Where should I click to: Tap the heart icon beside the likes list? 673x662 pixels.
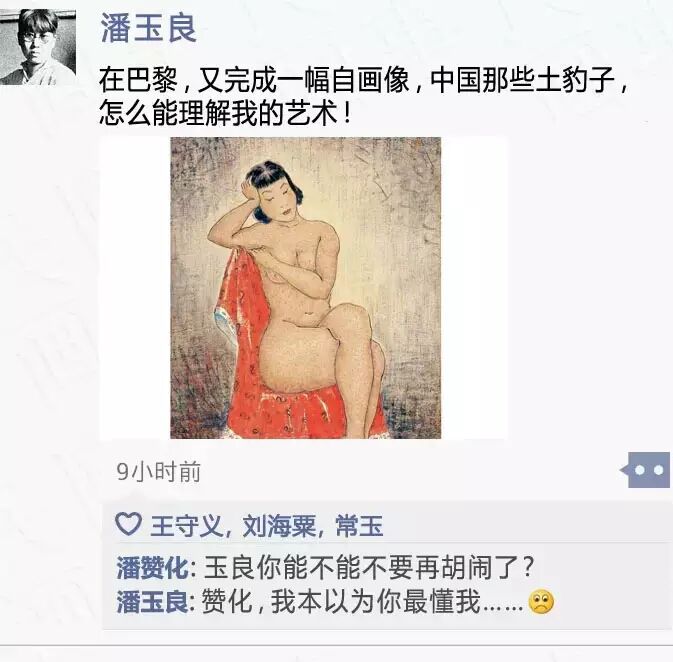pos(128,524)
